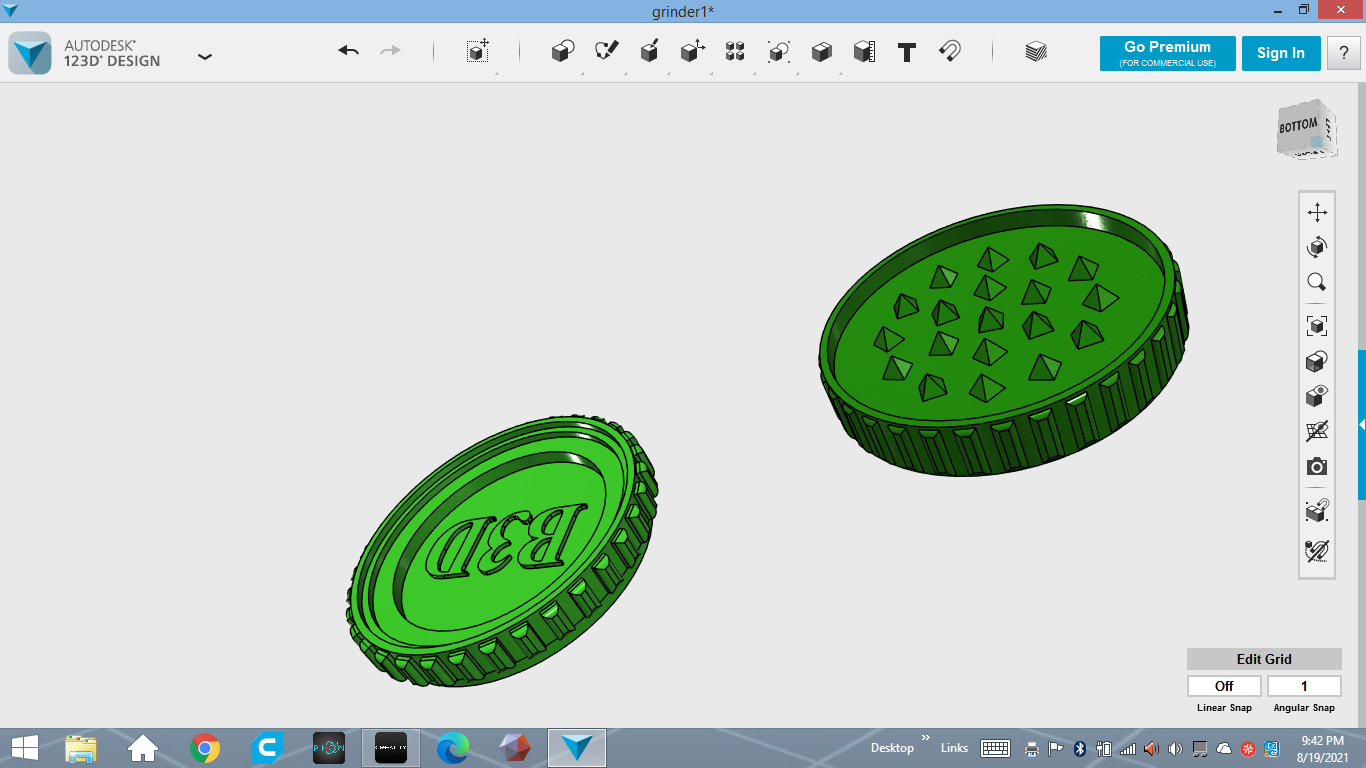Take a screenshot with camera icon
Screen dimensions: 1366x768
(x=1317, y=467)
